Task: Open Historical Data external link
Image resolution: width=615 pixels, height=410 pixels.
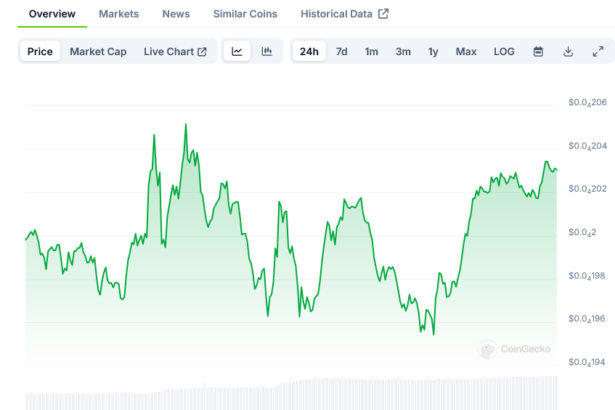Action: [345, 14]
